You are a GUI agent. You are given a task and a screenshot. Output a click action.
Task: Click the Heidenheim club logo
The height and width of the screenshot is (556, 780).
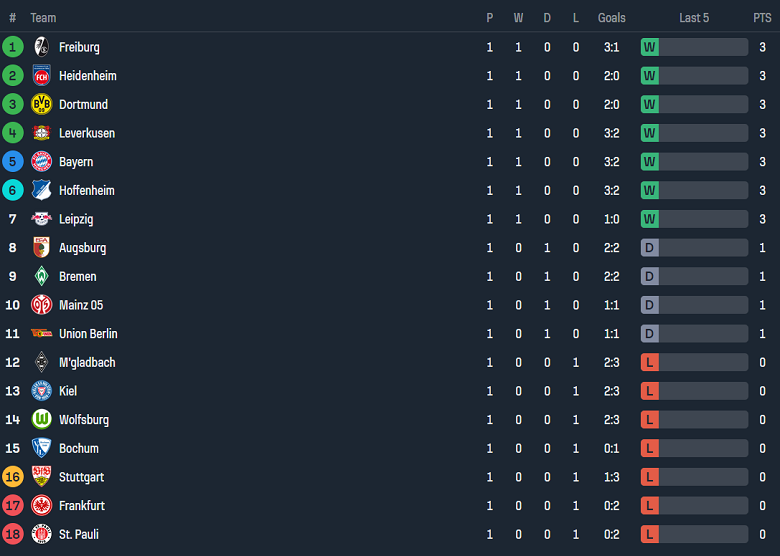click(41, 76)
